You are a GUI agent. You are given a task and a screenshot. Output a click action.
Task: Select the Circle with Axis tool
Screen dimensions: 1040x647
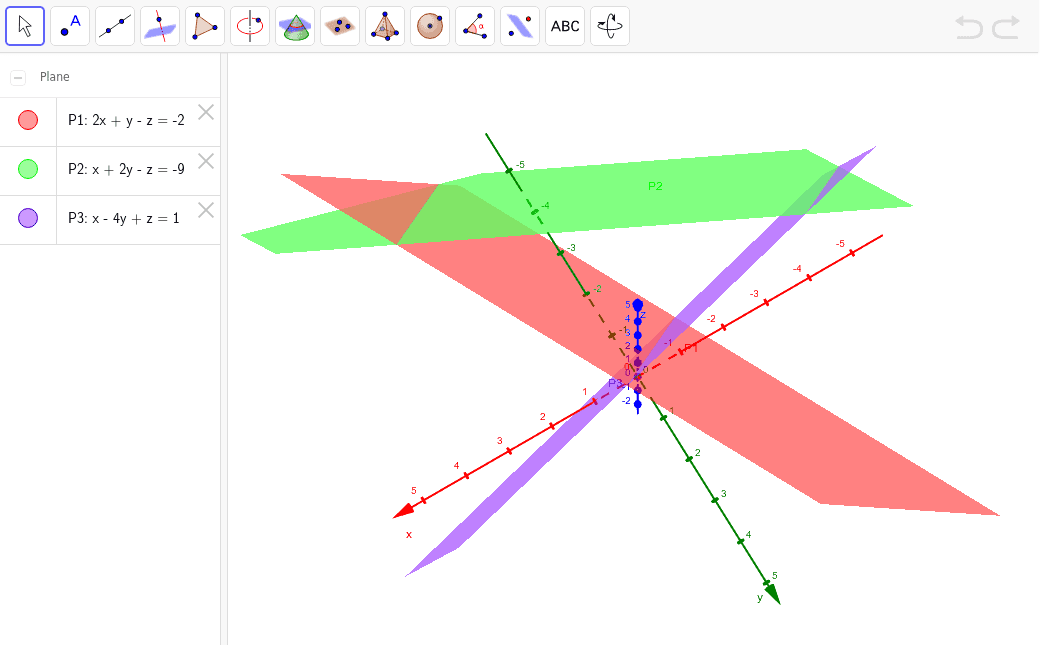click(x=249, y=26)
